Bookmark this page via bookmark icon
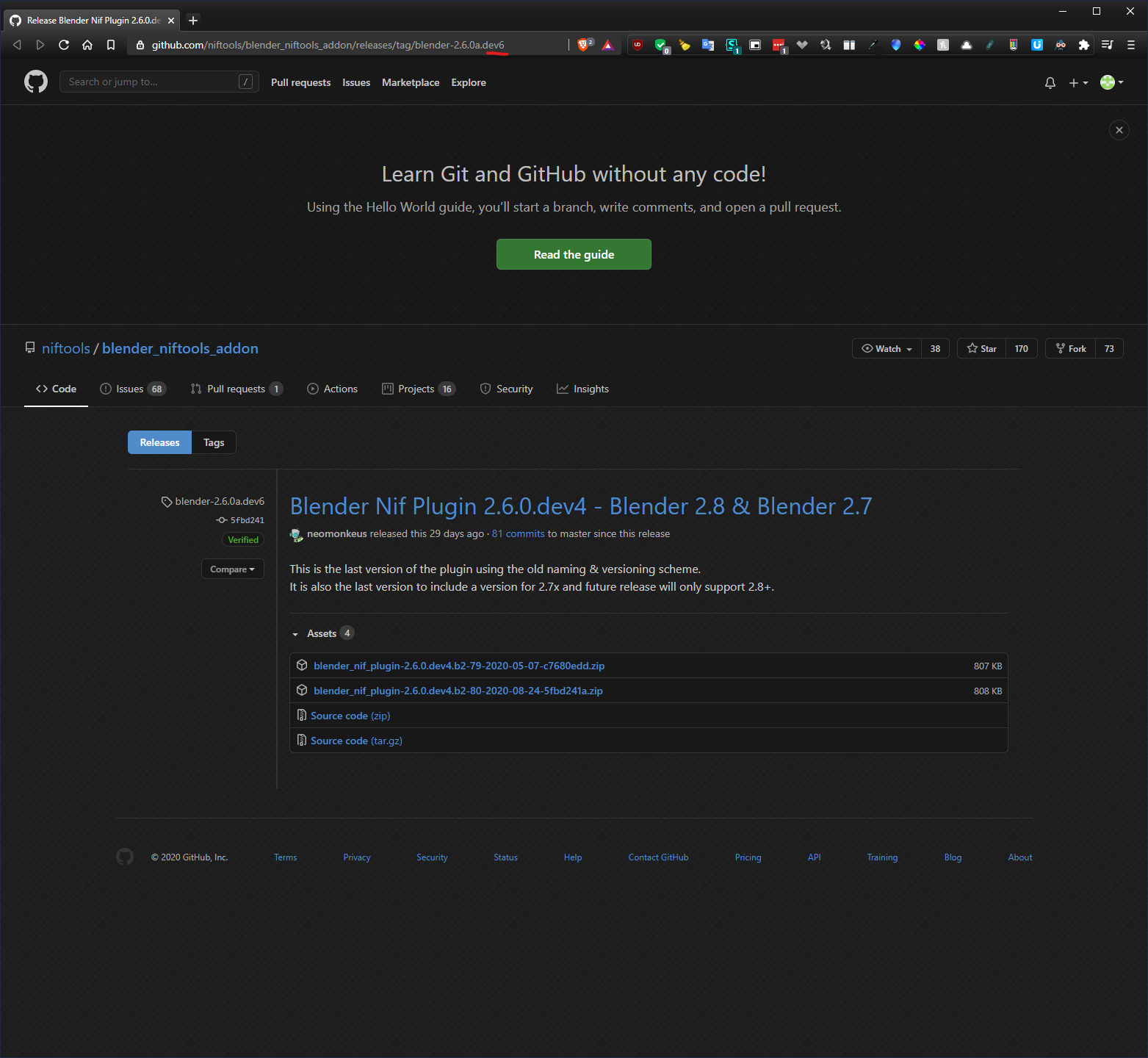This screenshot has width=1148, height=1058. tap(111, 45)
